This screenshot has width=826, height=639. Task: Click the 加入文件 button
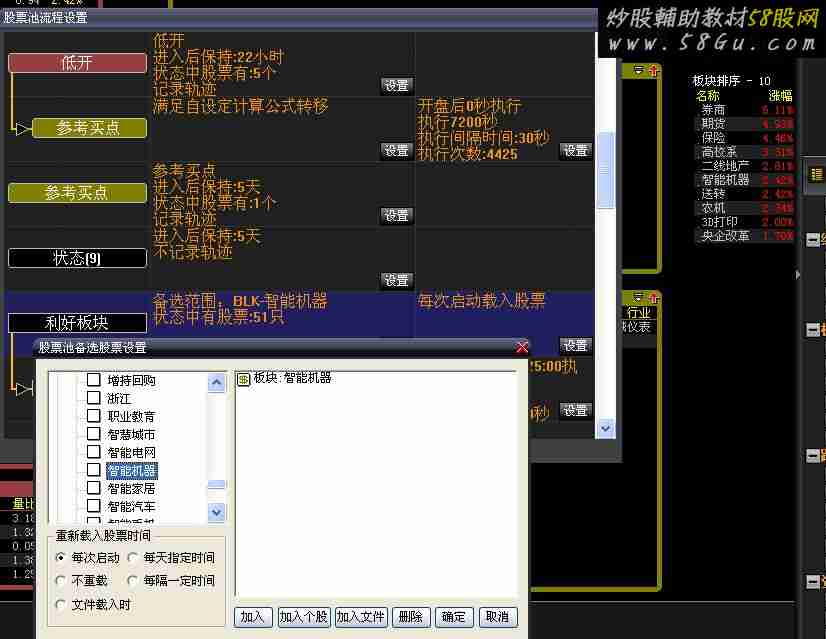pos(361,617)
